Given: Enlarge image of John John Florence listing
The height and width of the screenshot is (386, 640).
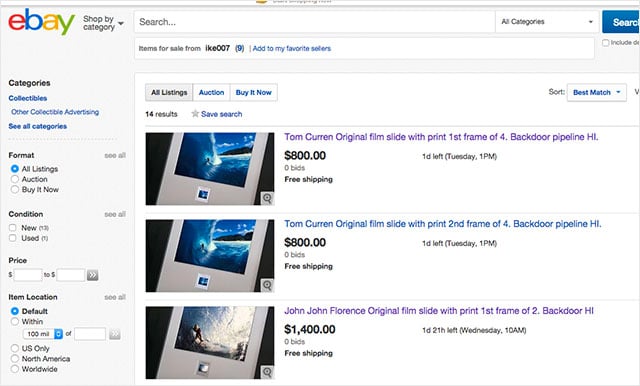Looking at the screenshot, I should pos(267,372).
